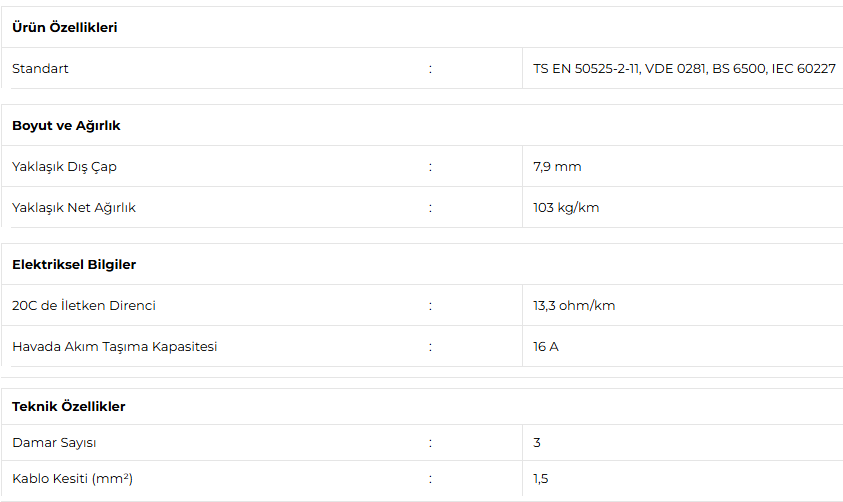843x502 pixels.
Task: Select the Damar Sayısı value 3
Action: (x=537, y=443)
